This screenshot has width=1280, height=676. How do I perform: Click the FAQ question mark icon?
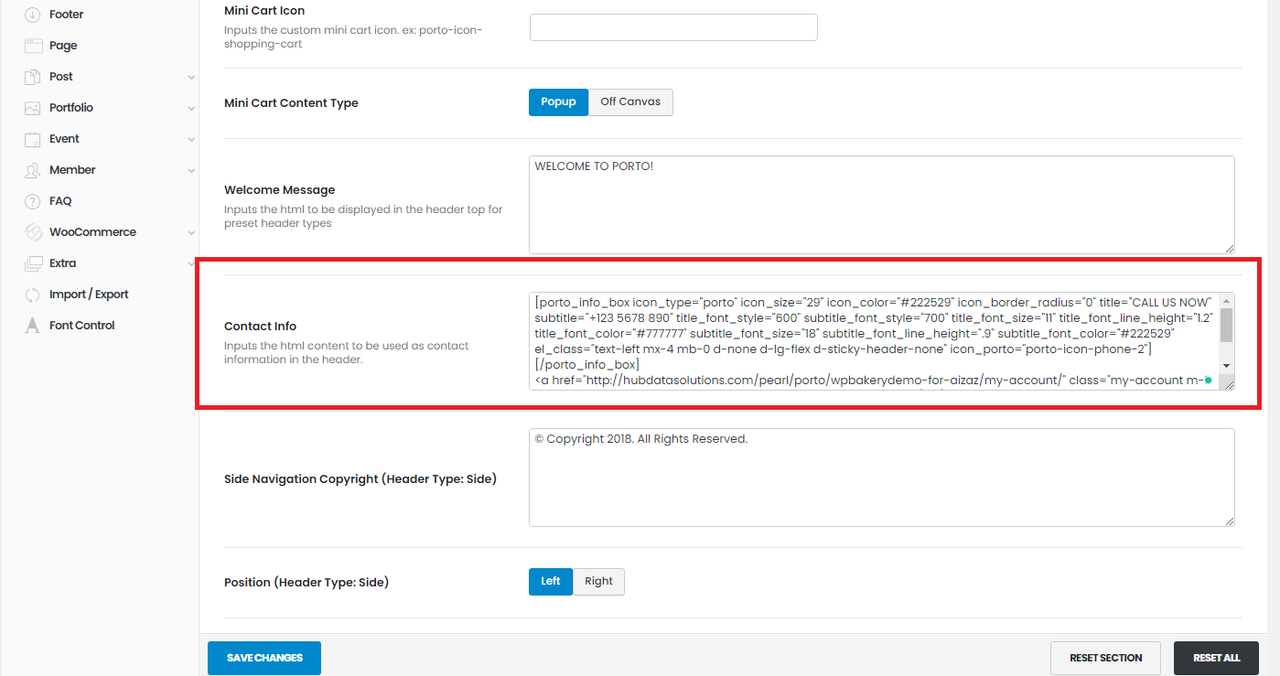32,201
